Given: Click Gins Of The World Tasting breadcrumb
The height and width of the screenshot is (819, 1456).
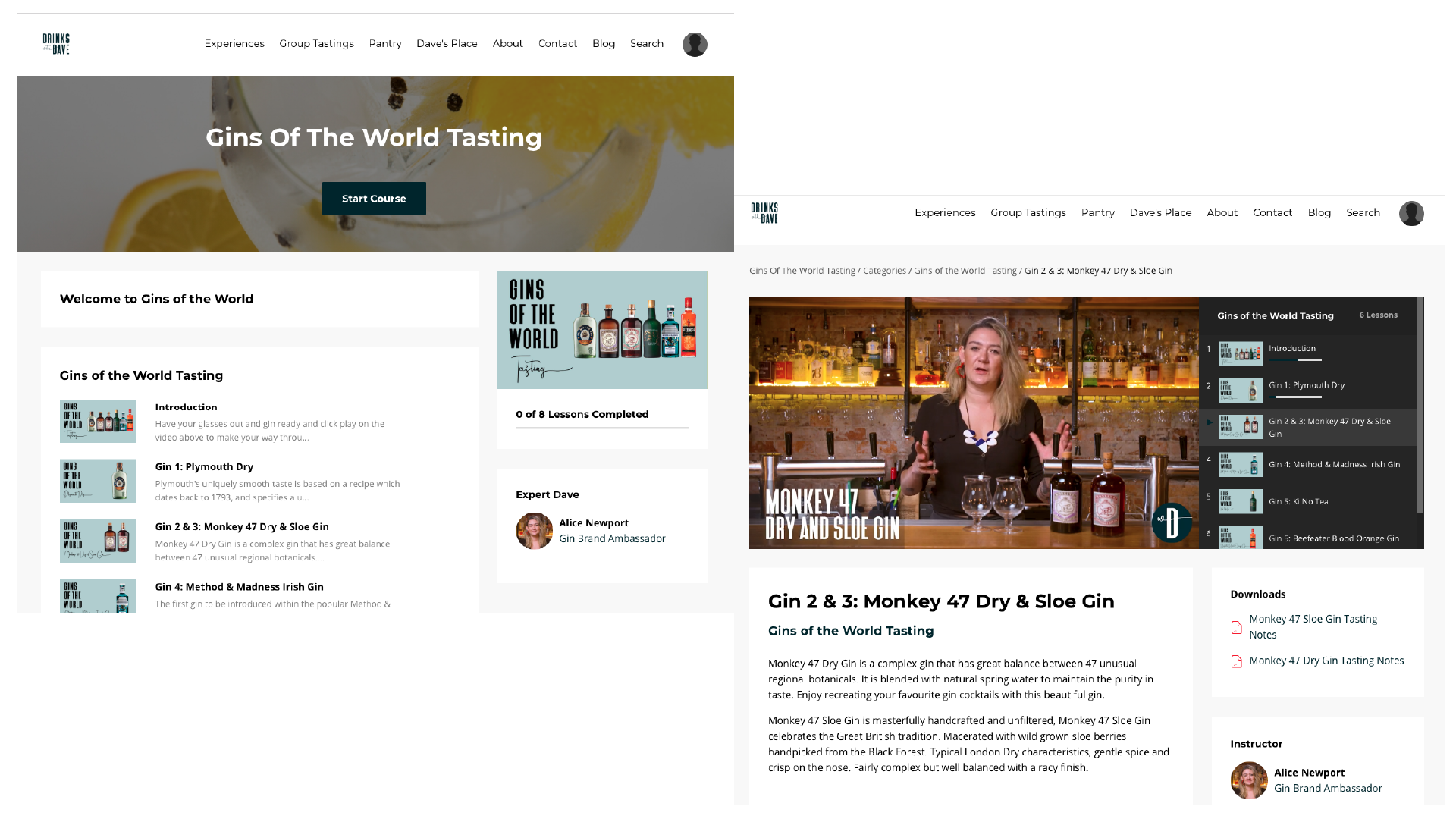Looking at the screenshot, I should 802,271.
